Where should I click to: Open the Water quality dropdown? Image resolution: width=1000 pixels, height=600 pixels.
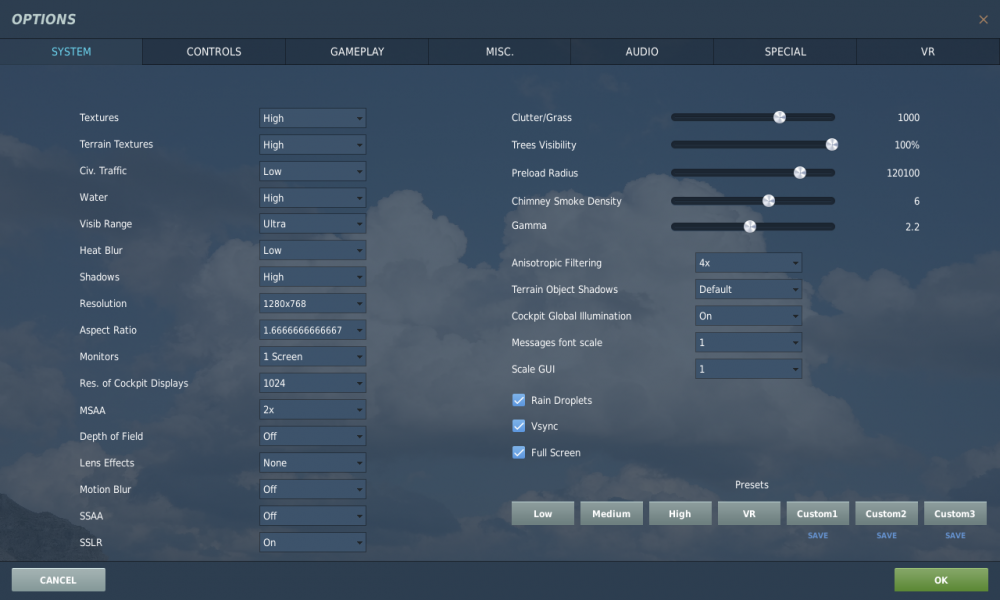pyautogui.click(x=312, y=197)
